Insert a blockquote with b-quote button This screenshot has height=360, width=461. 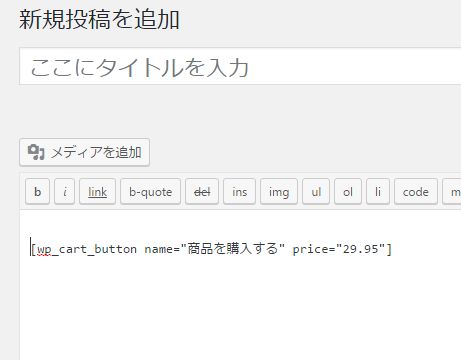click(x=150, y=191)
